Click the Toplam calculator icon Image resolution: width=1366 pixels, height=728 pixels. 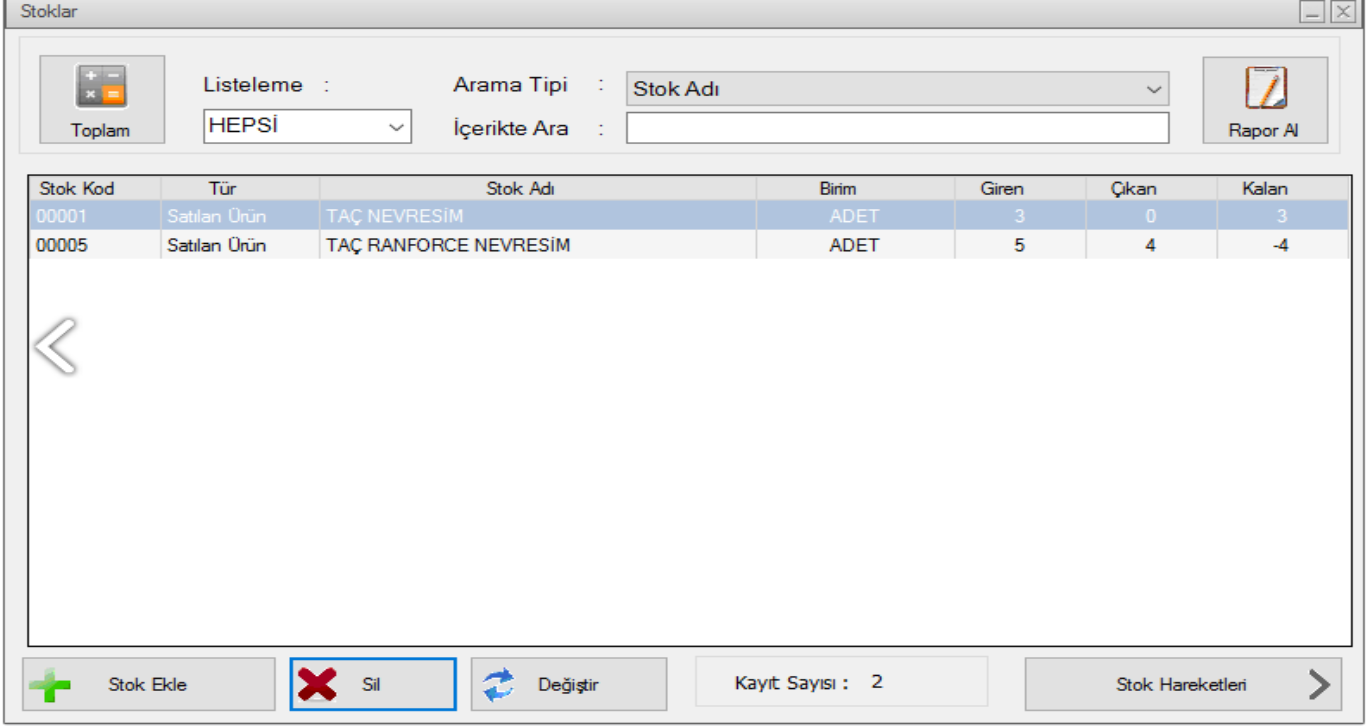pos(101,87)
